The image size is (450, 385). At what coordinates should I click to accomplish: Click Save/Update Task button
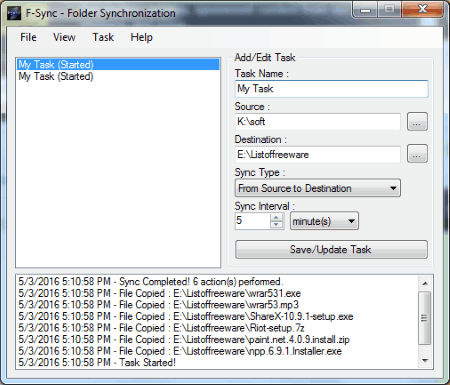click(x=331, y=249)
